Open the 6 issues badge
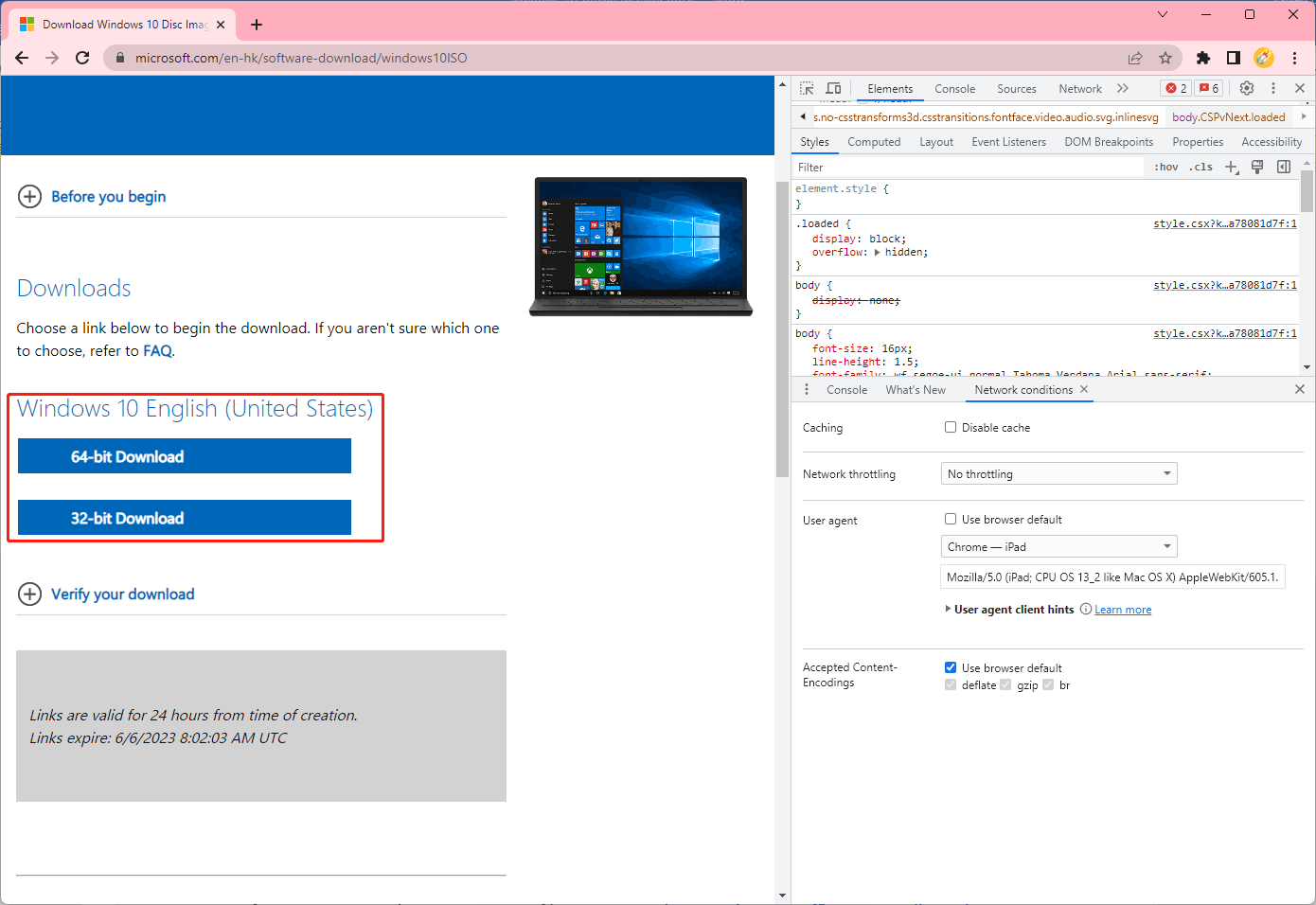 (x=1208, y=88)
